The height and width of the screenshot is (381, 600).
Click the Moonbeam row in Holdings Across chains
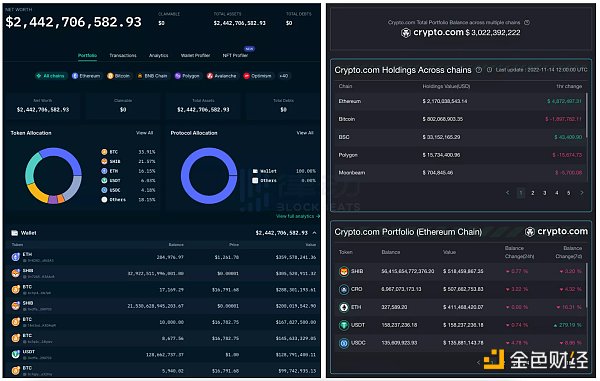[x=460, y=173]
